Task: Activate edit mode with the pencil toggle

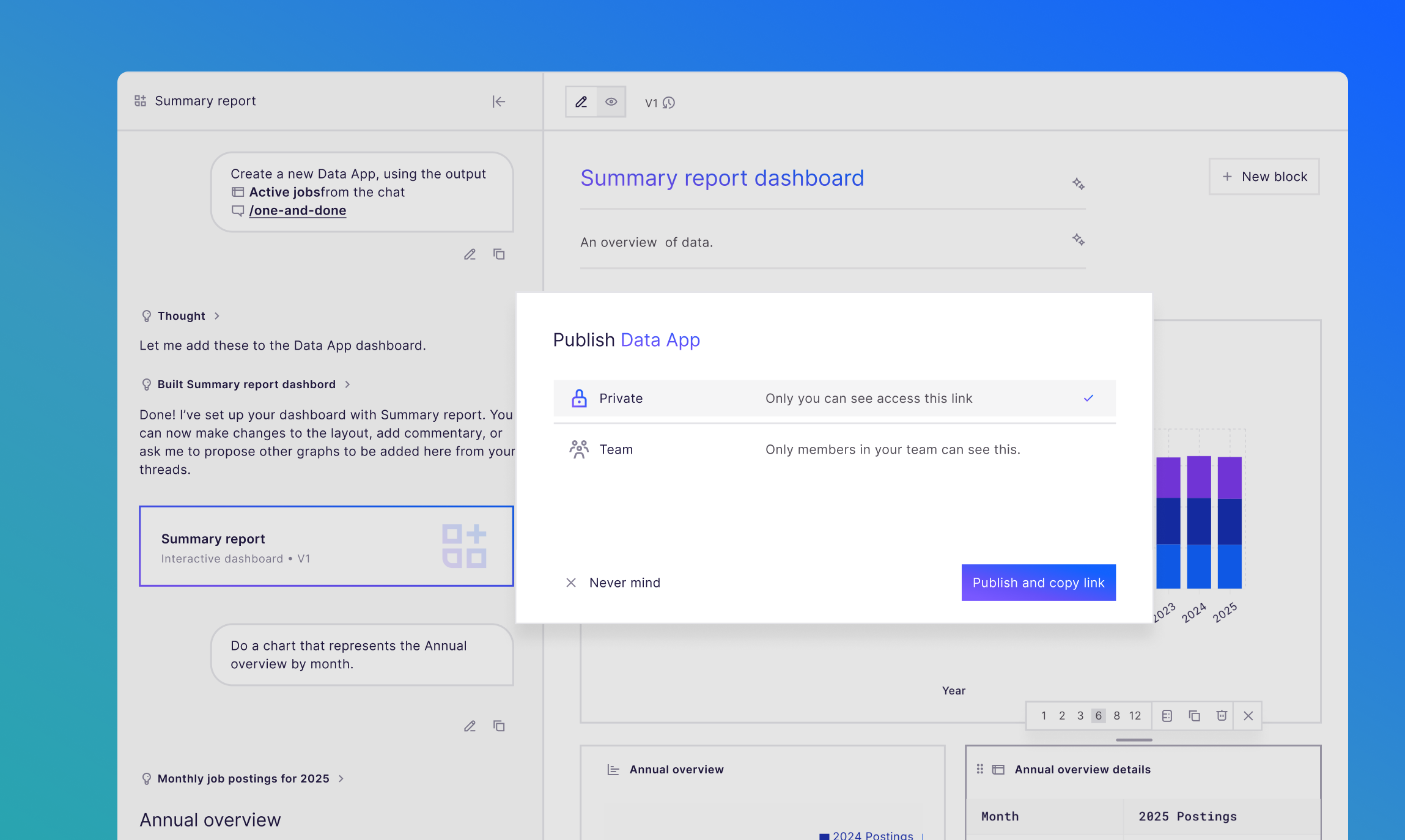Action: coord(580,101)
